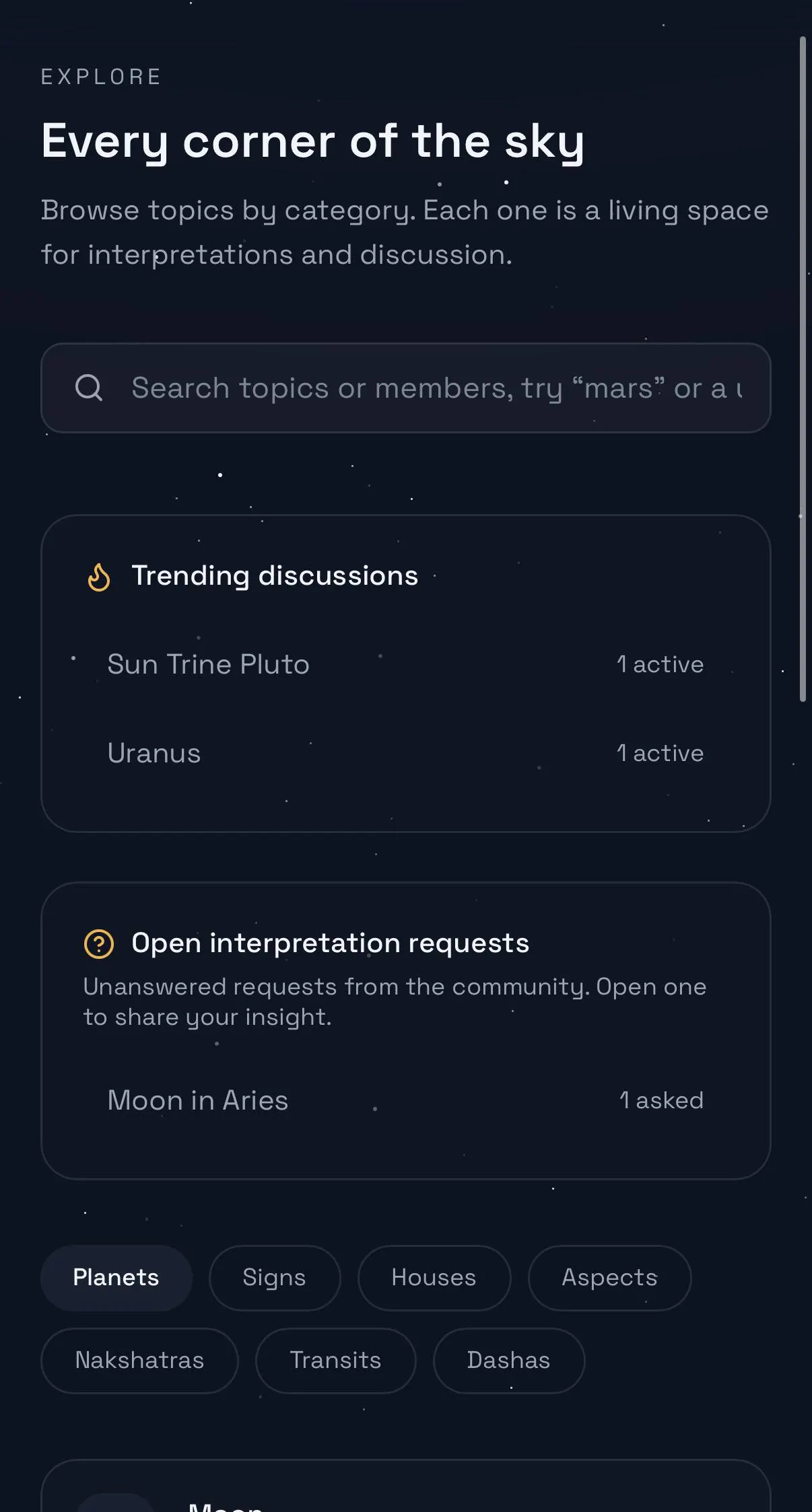Click the '1 active' count beside Uranus
This screenshot has height=1512, width=812.
[x=661, y=753]
